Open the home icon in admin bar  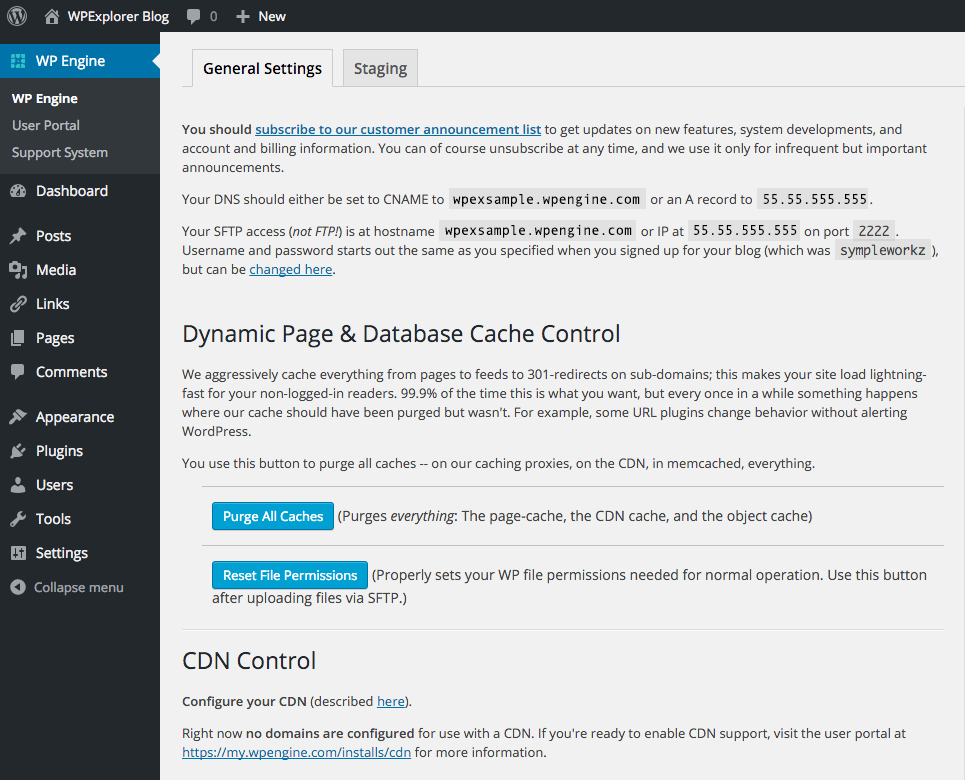click(x=52, y=16)
